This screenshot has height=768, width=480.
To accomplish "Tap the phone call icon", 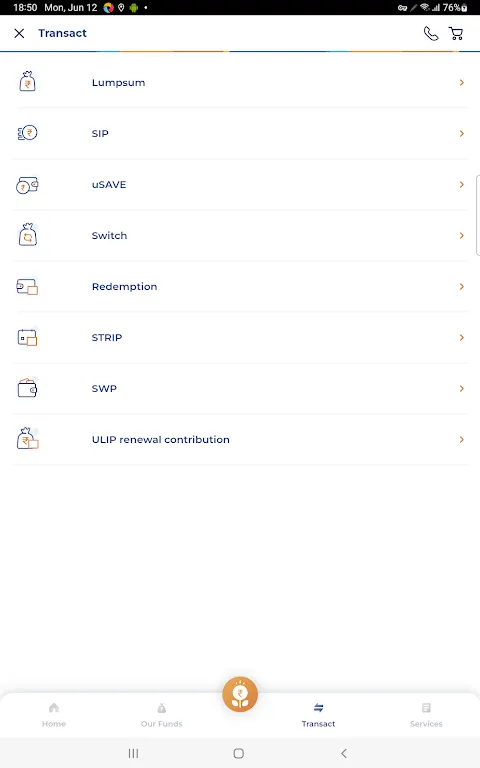I will tap(431, 33).
